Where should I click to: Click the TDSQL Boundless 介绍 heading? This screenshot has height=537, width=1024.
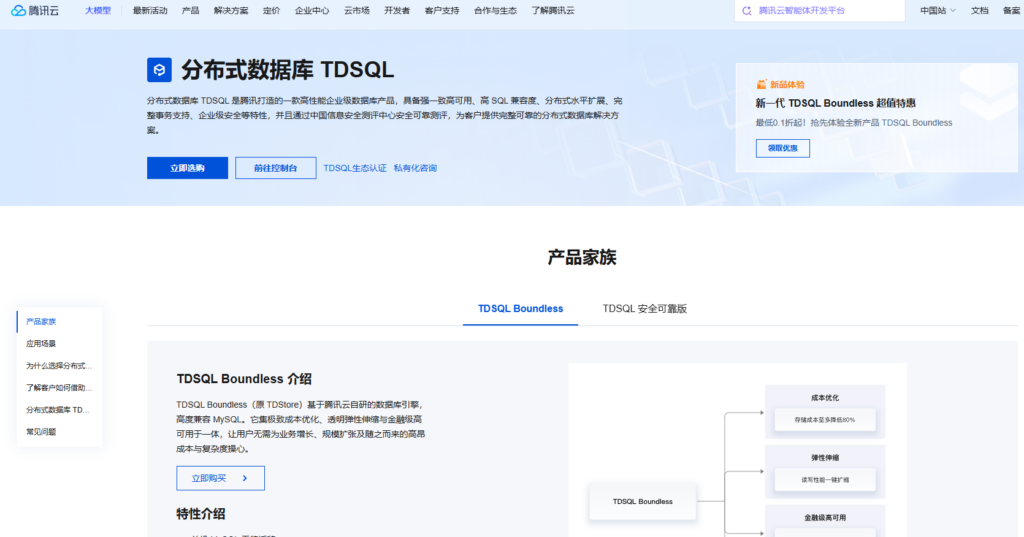[x=244, y=379]
